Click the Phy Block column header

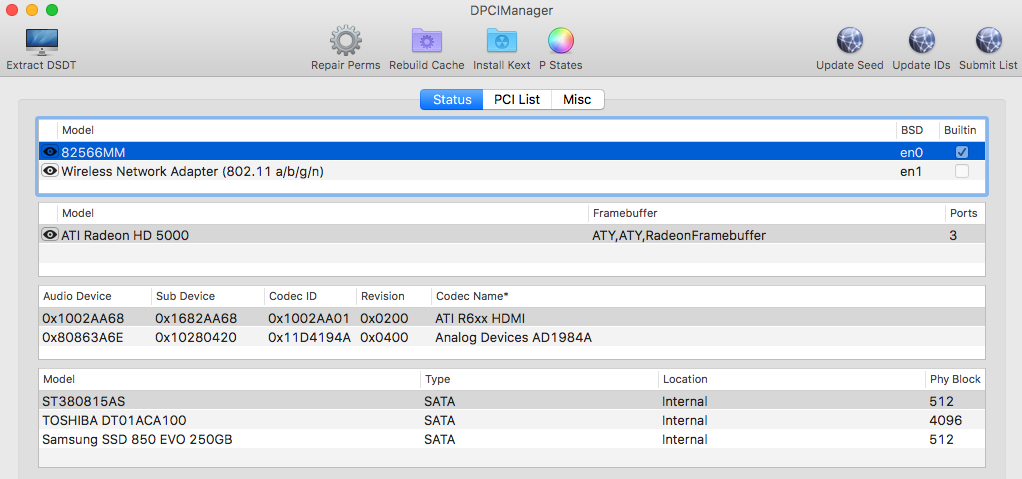coord(955,379)
